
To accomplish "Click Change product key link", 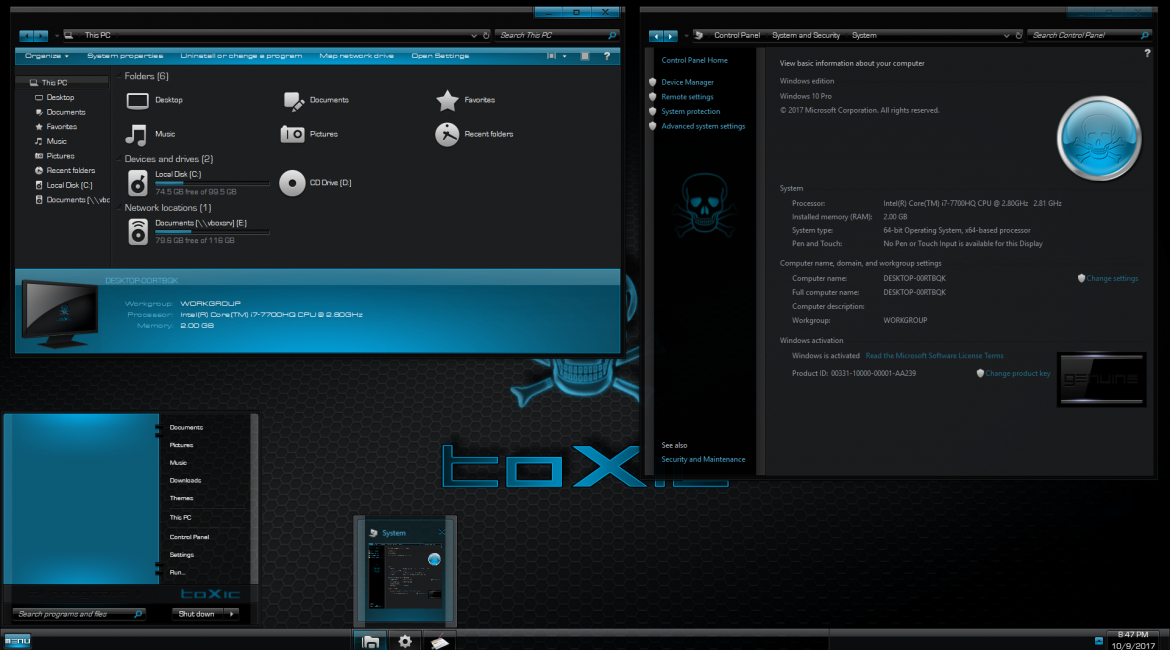I will [x=1017, y=373].
